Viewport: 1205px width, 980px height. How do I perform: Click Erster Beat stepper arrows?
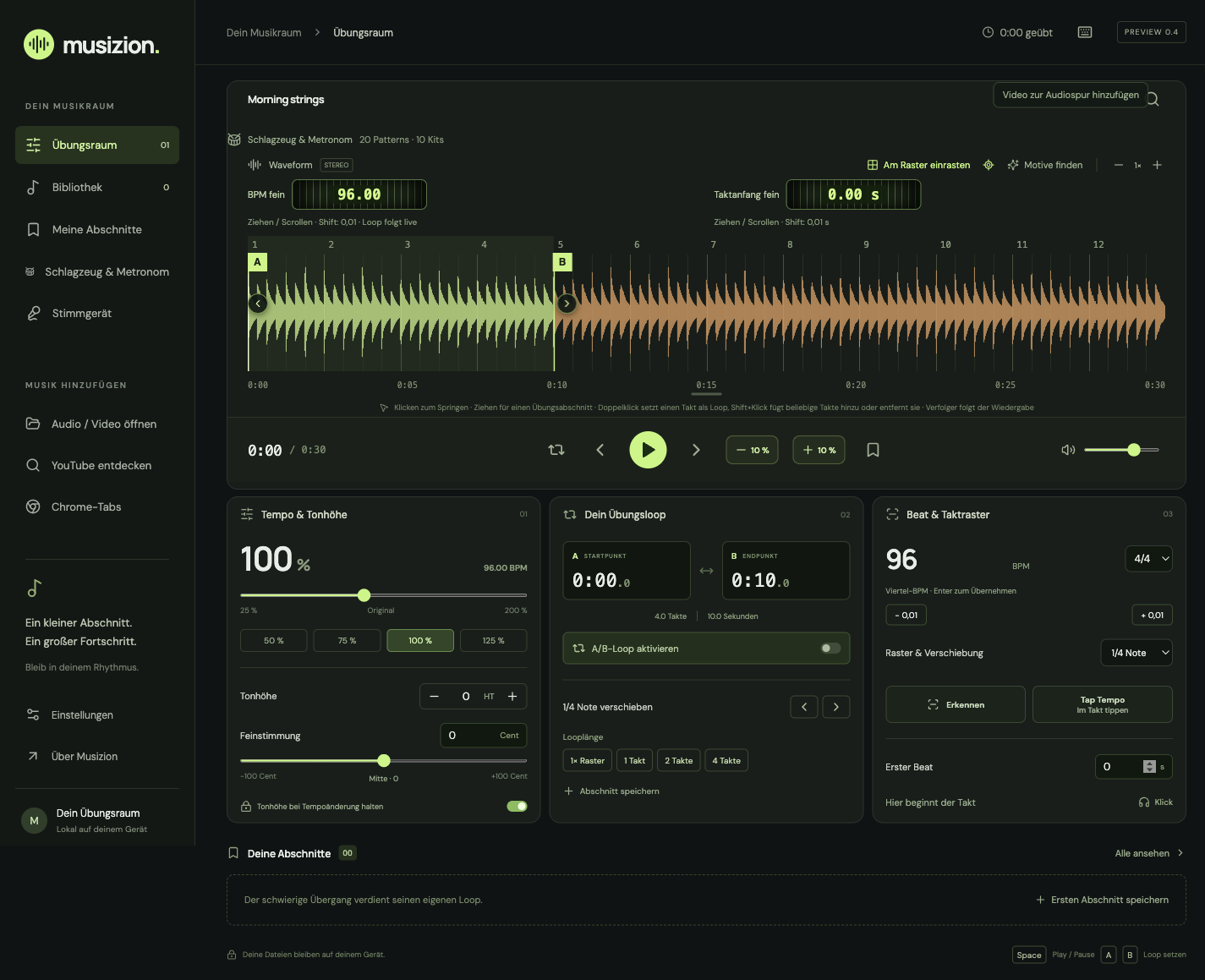coord(1149,766)
